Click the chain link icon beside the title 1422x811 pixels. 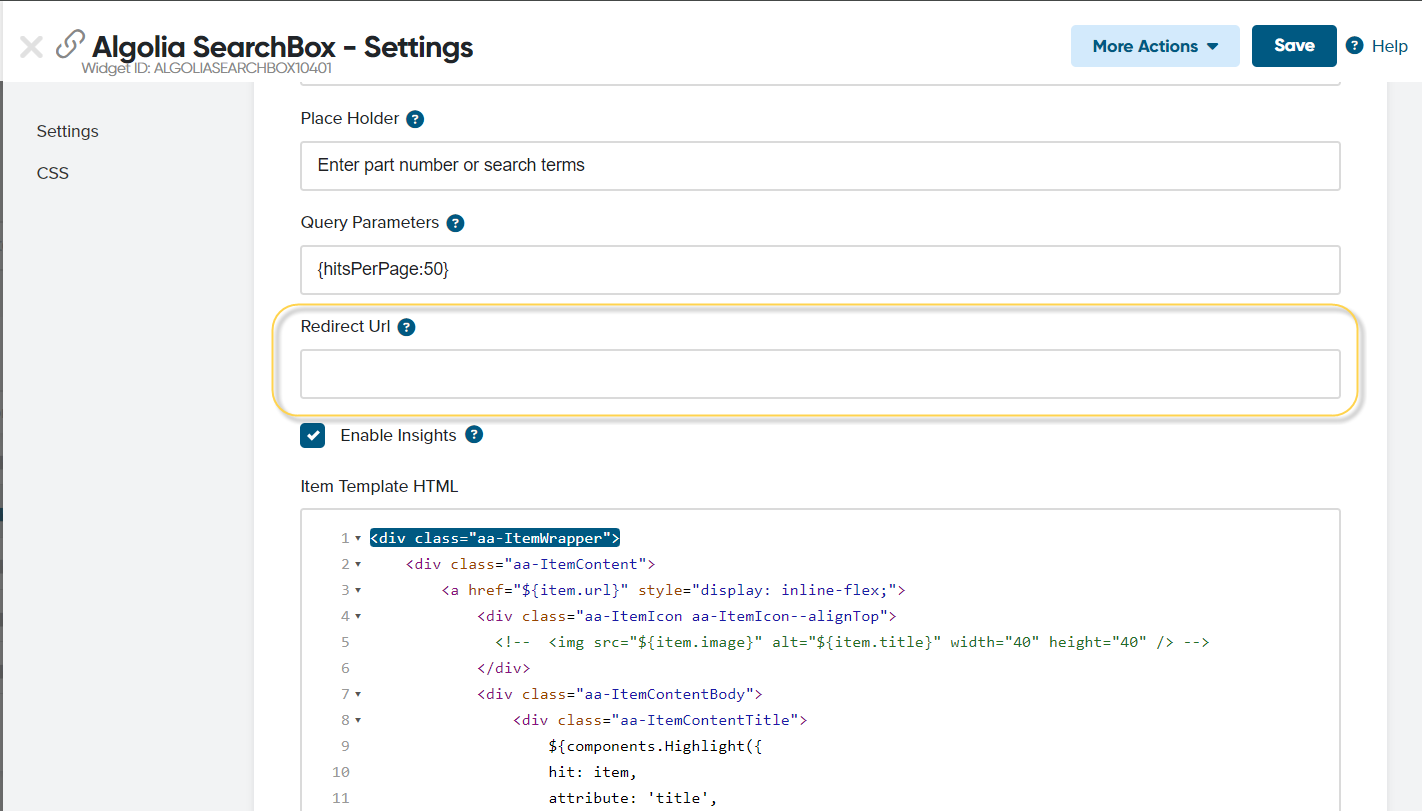(70, 45)
